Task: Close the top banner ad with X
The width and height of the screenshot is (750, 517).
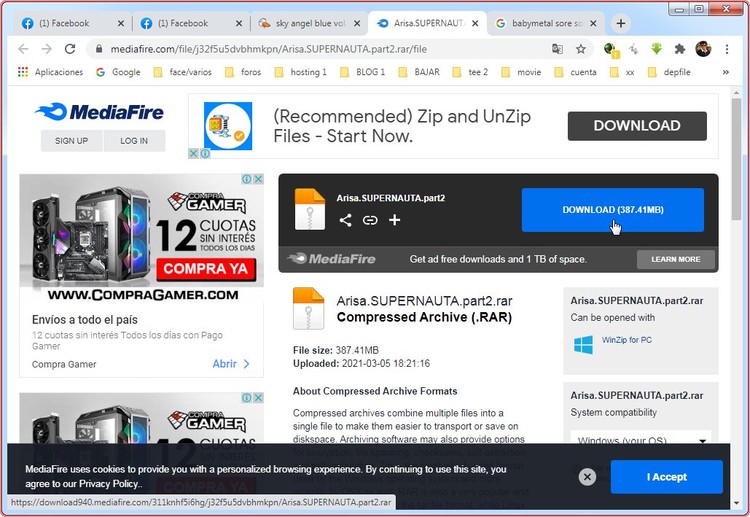Action: (193, 154)
